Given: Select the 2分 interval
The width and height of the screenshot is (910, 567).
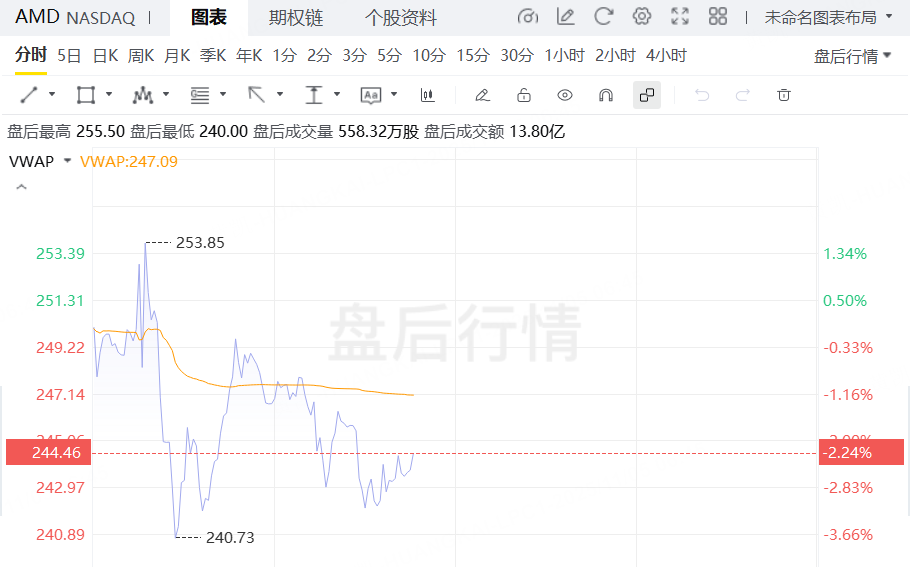Looking at the screenshot, I should 319,56.
